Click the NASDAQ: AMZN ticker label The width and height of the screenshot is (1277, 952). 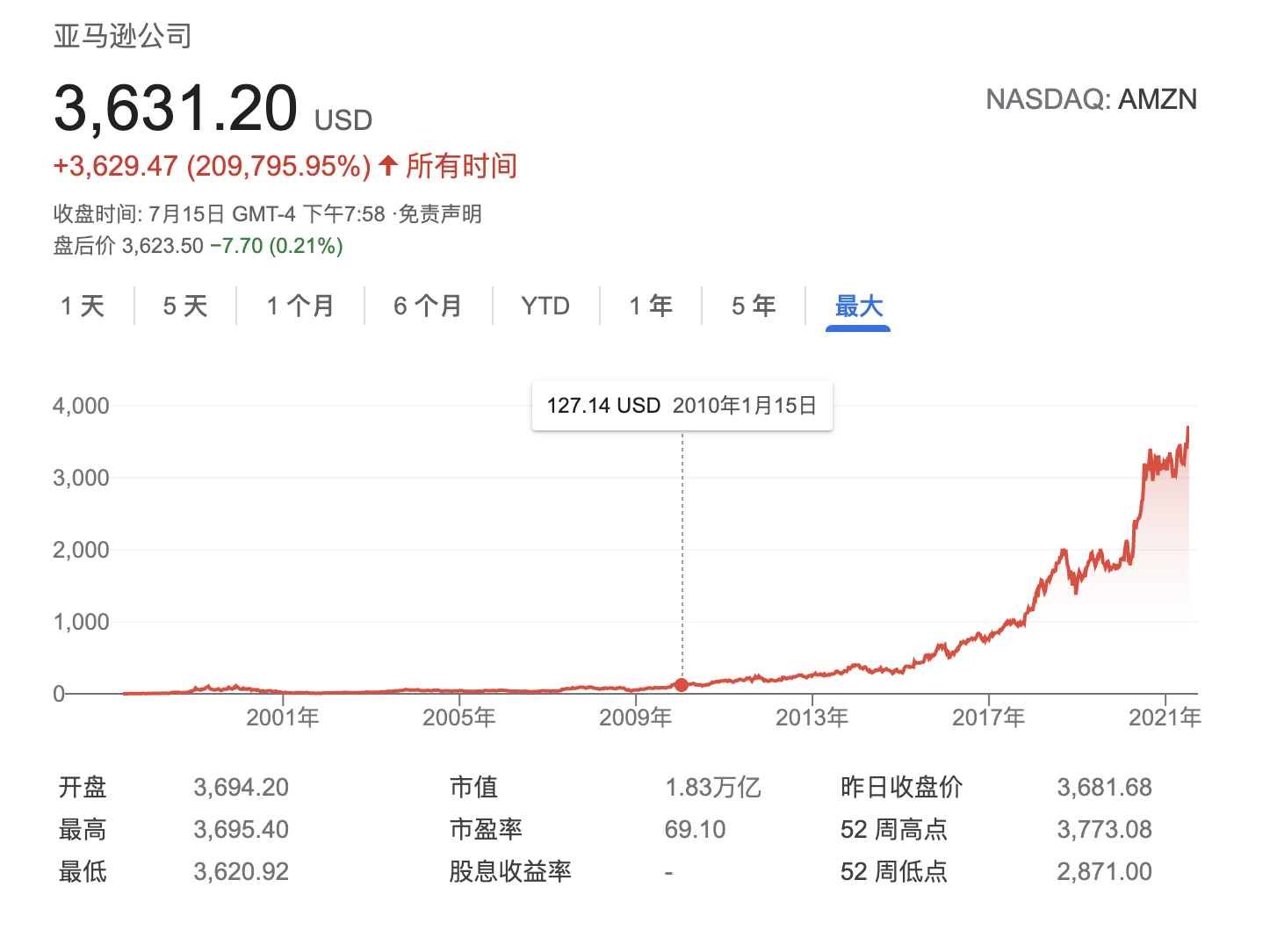(1092, 99)
